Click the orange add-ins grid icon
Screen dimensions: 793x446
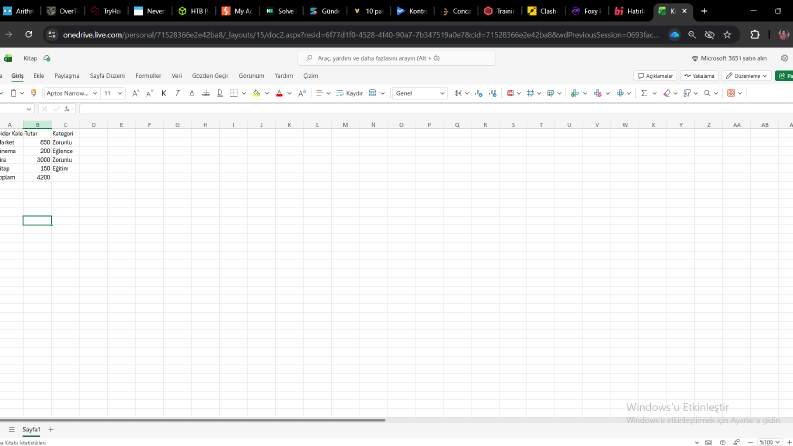pos(731,93)
